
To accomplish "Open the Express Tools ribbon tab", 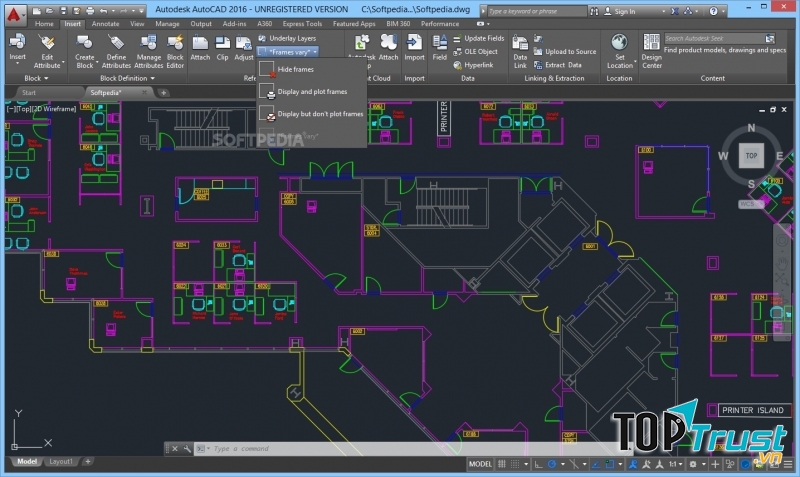I will coord(302,23).
